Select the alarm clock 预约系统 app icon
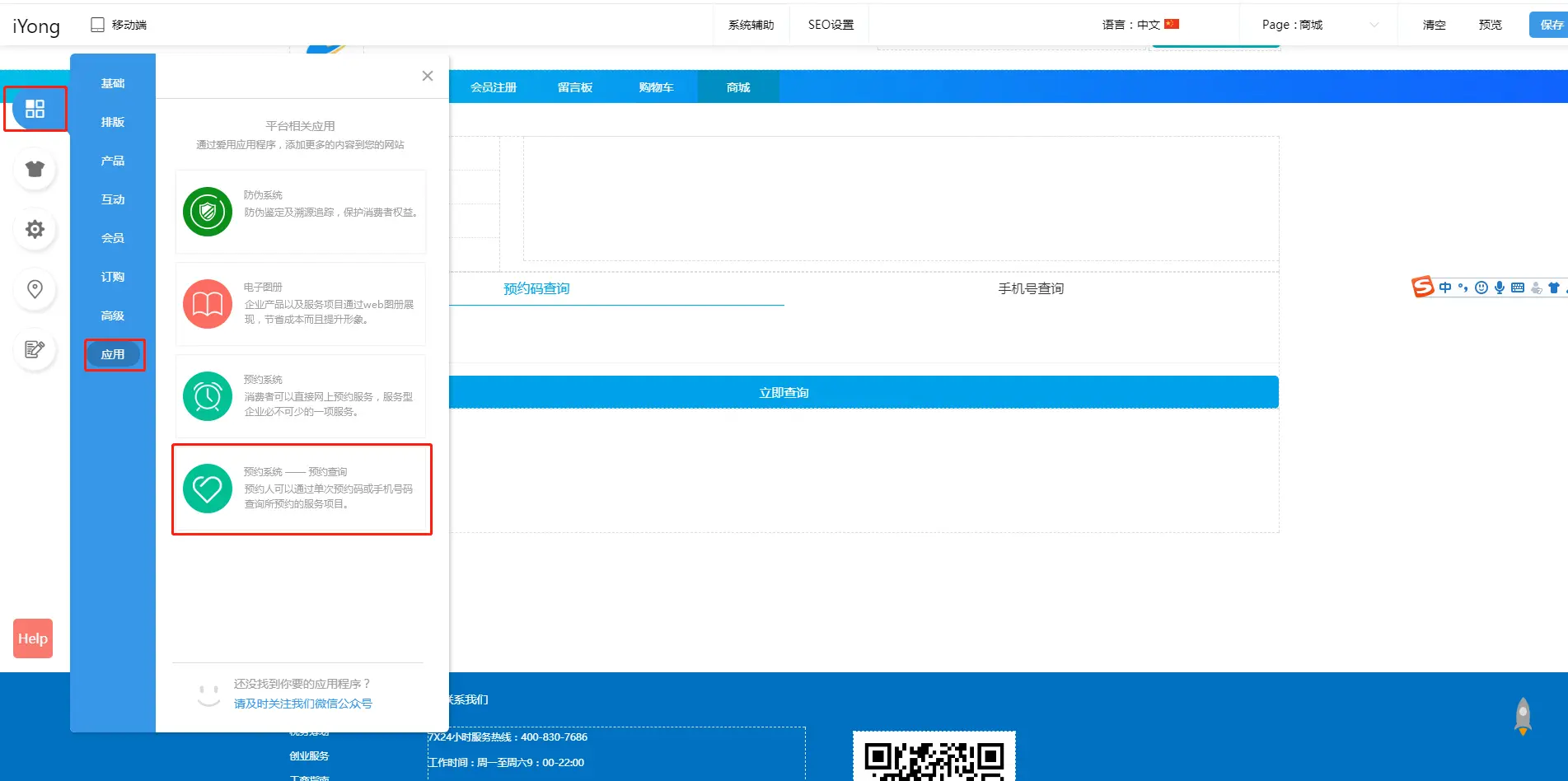The width and height of the screenshot is (1568, 781). click(x=208, y=396)
